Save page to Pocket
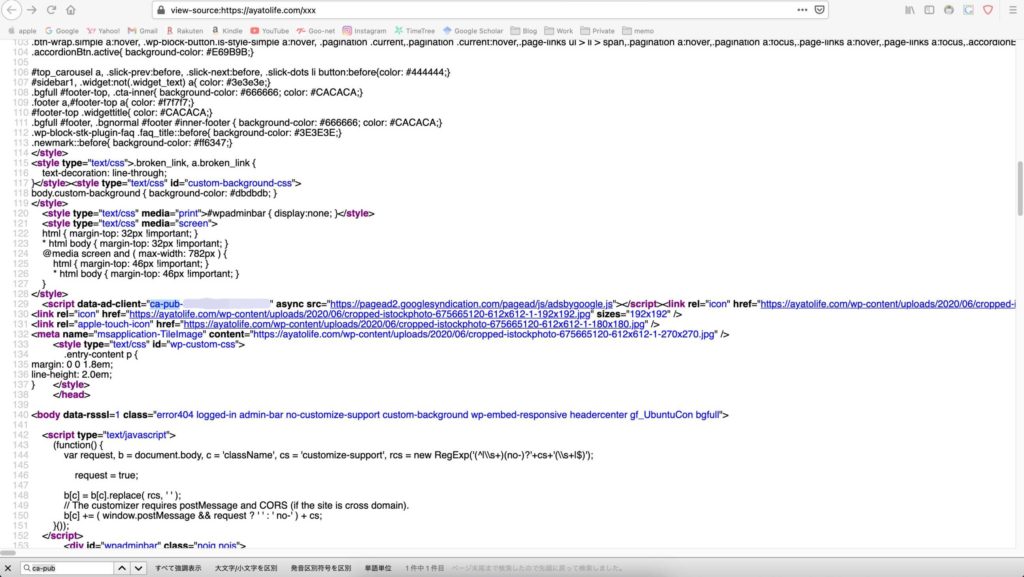Image resolution: width=1024 pixels, height=577 pixels. 820,10
